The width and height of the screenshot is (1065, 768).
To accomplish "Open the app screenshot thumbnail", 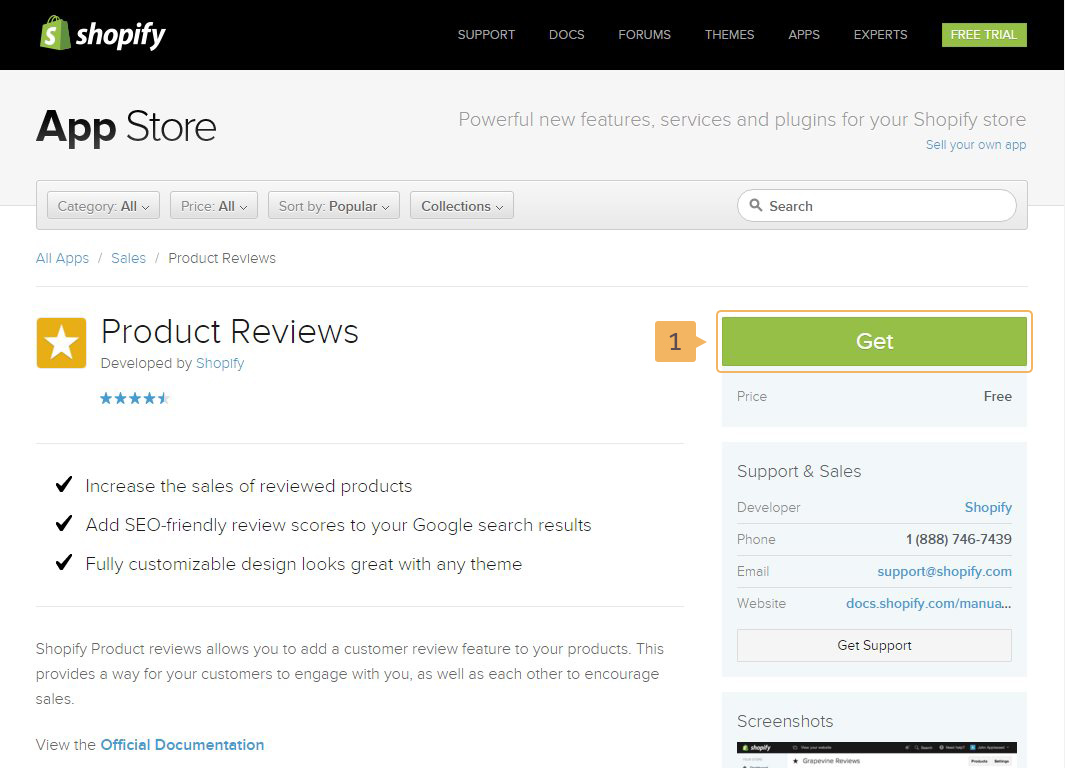I will pos(876,754).
